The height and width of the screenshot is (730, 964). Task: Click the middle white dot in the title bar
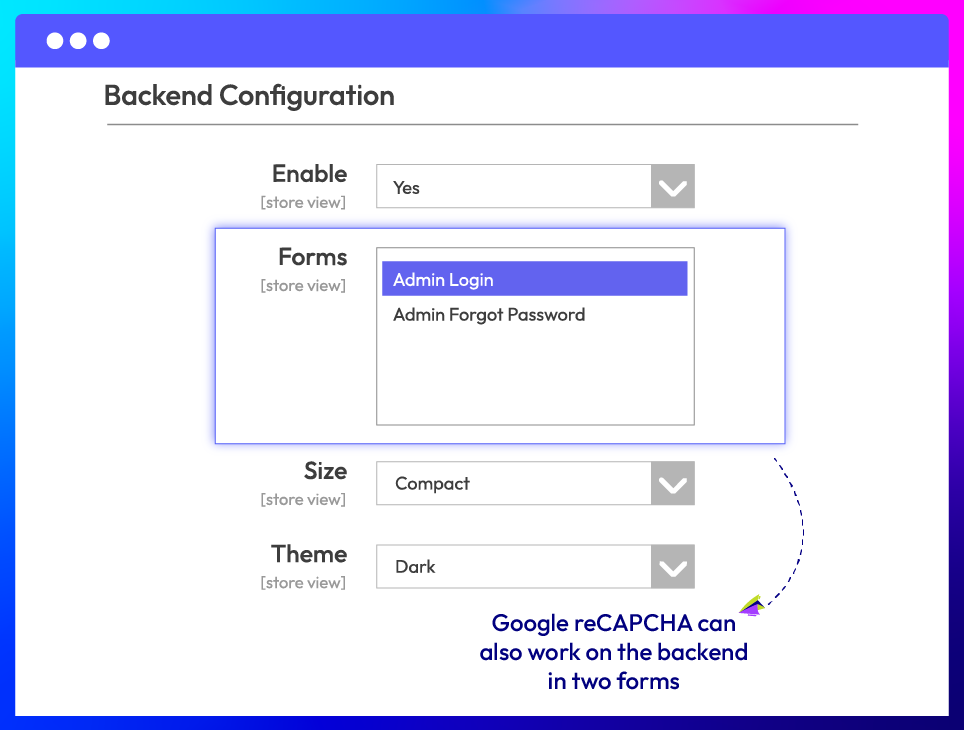click(78, 41)
